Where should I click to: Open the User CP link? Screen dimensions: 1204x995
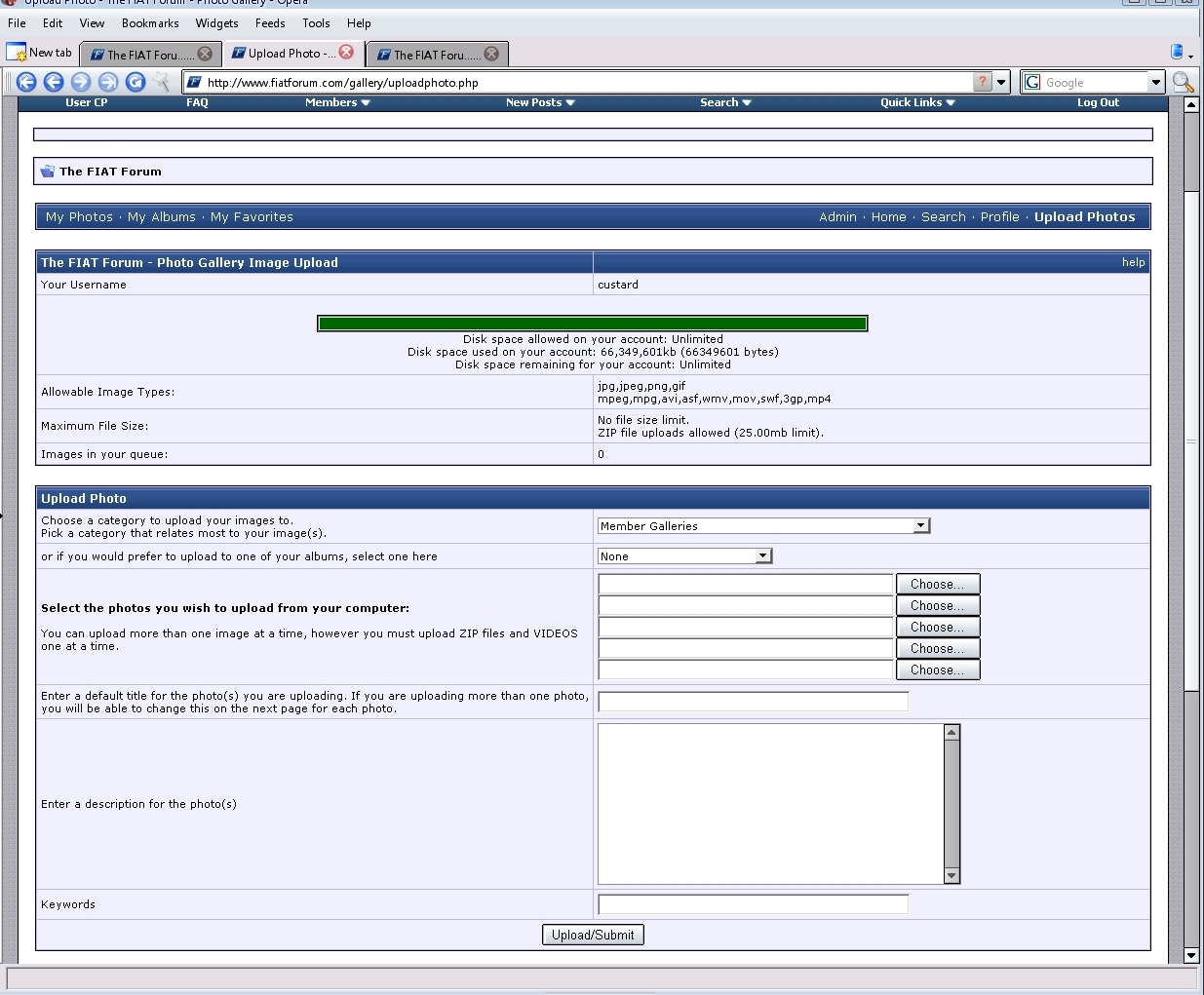click(87, 102)
